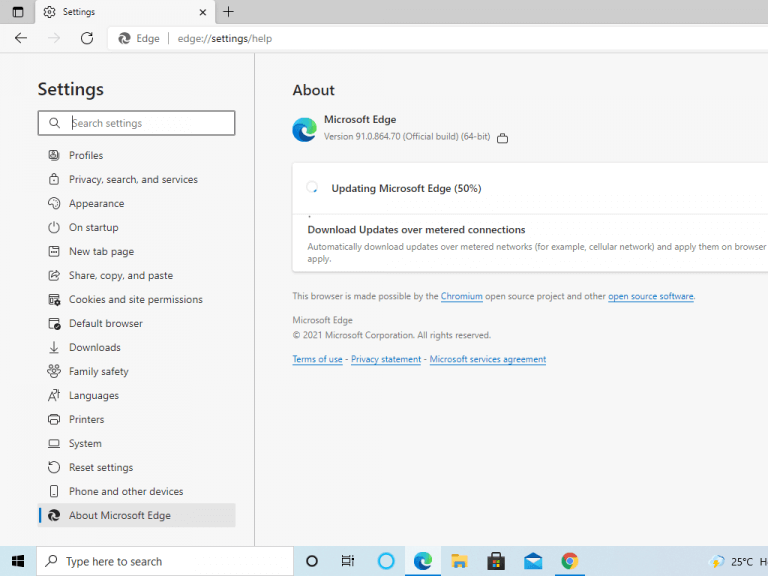The height and width of the screenshot is (576, 768).
Task: Click in the Search settings field
Action: click(x=148, y=123)
